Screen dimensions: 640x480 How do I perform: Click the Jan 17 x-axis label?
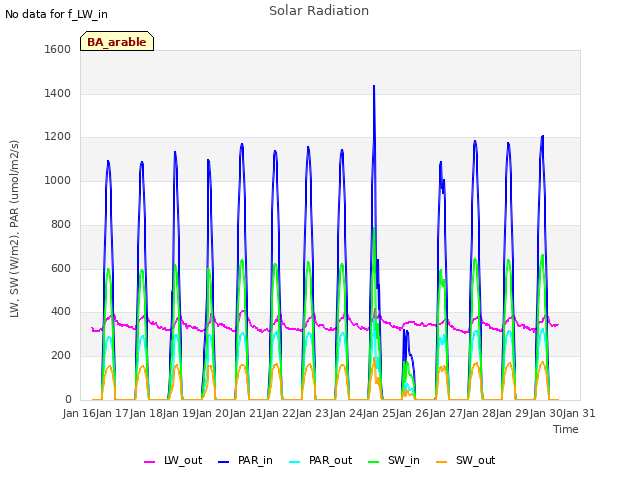pyautogui.click(x=113, y=413)
